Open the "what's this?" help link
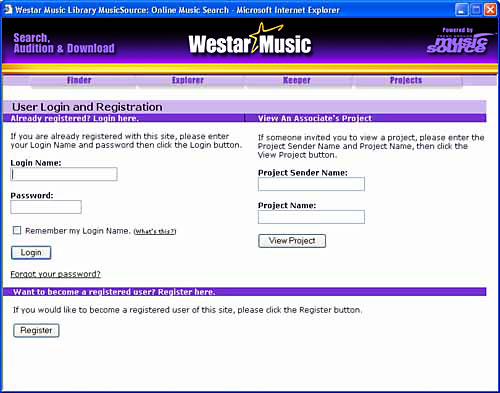 click(155, 231)
